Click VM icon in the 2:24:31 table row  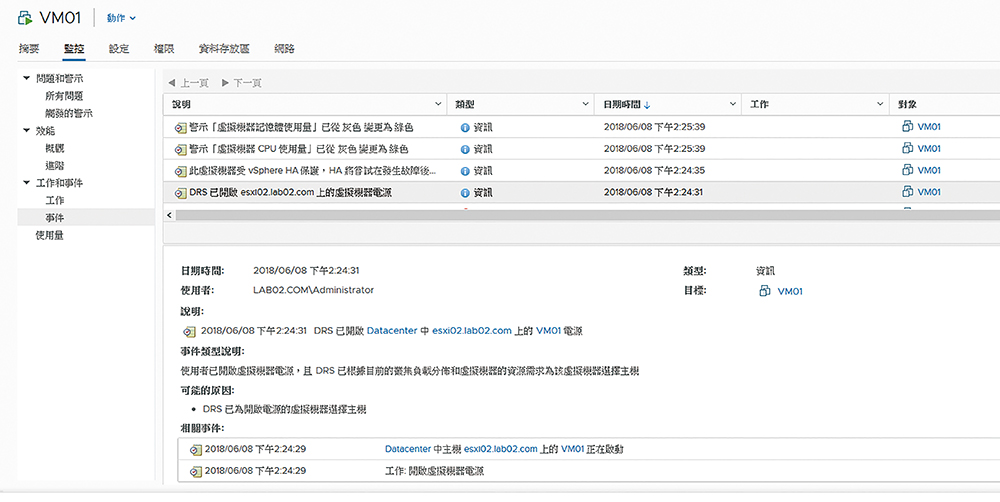tap(908, 191)
